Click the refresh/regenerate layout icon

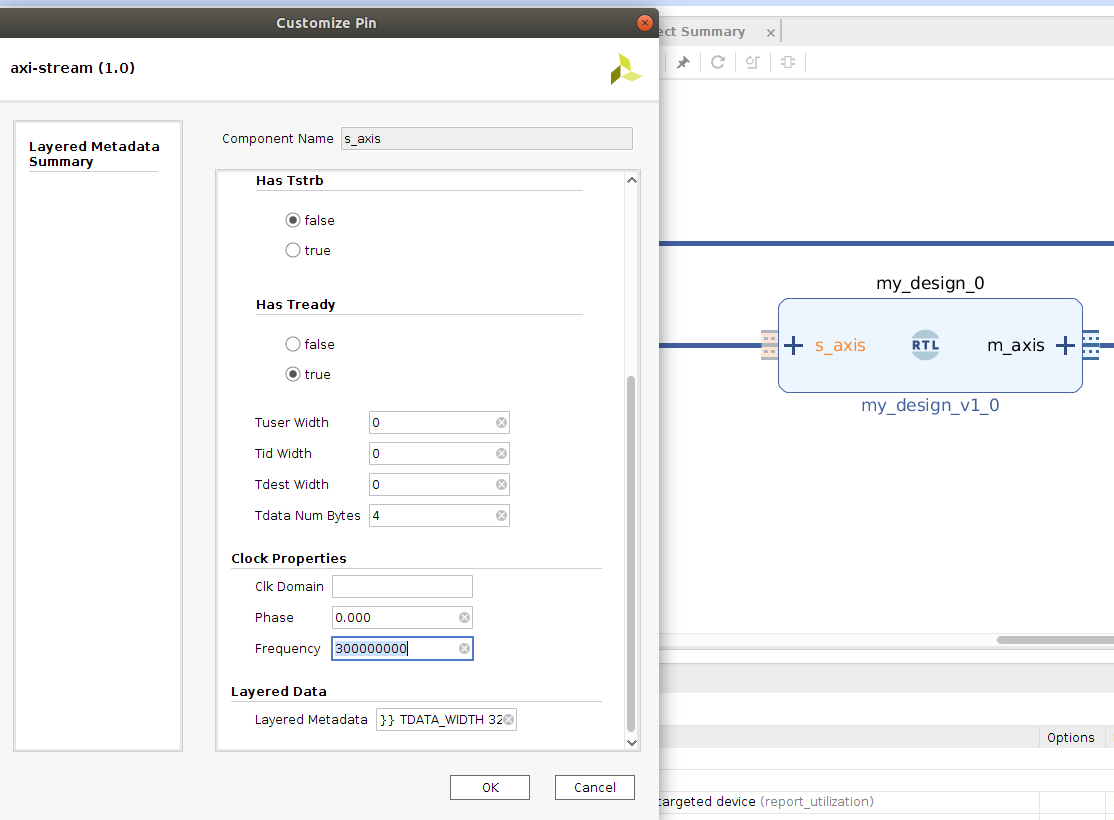point(718,63)
